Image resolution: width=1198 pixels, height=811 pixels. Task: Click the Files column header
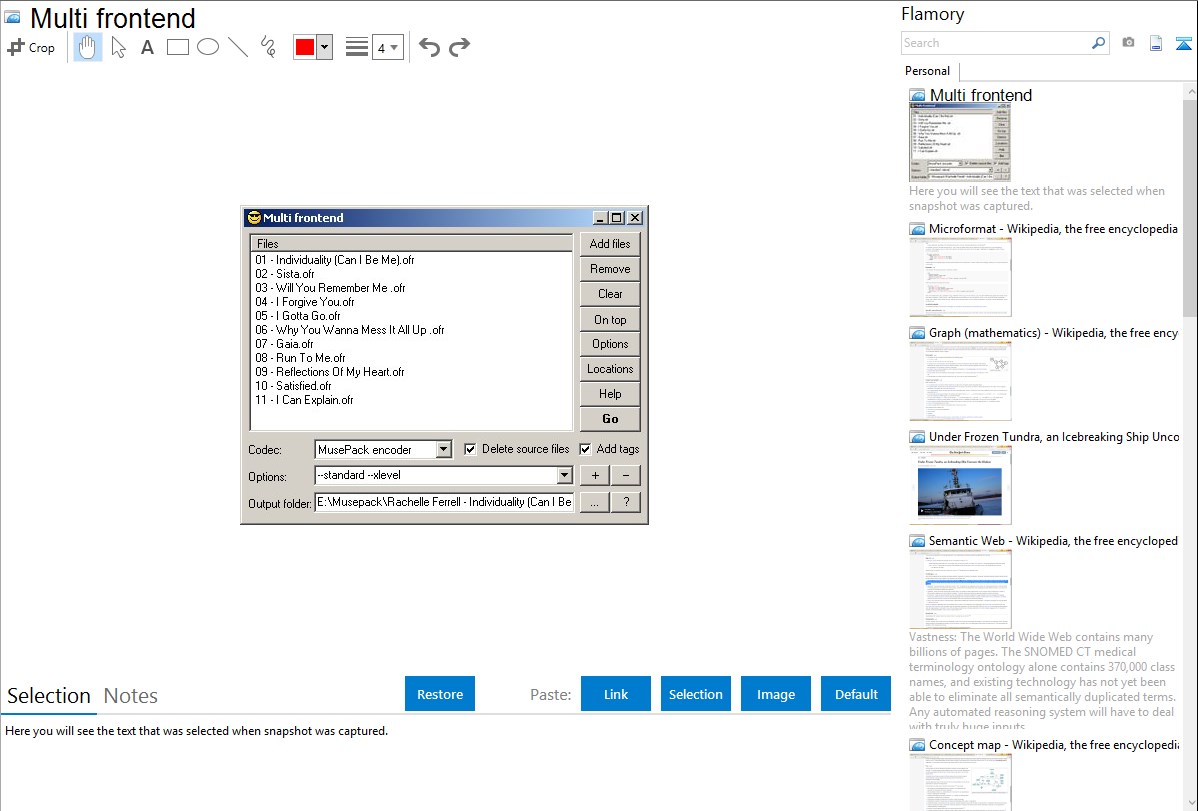[412, 244]
